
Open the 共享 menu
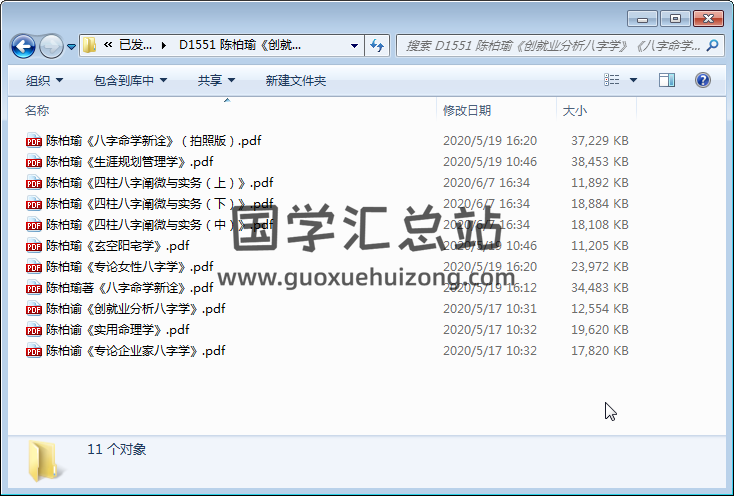(x=216, y=80)
